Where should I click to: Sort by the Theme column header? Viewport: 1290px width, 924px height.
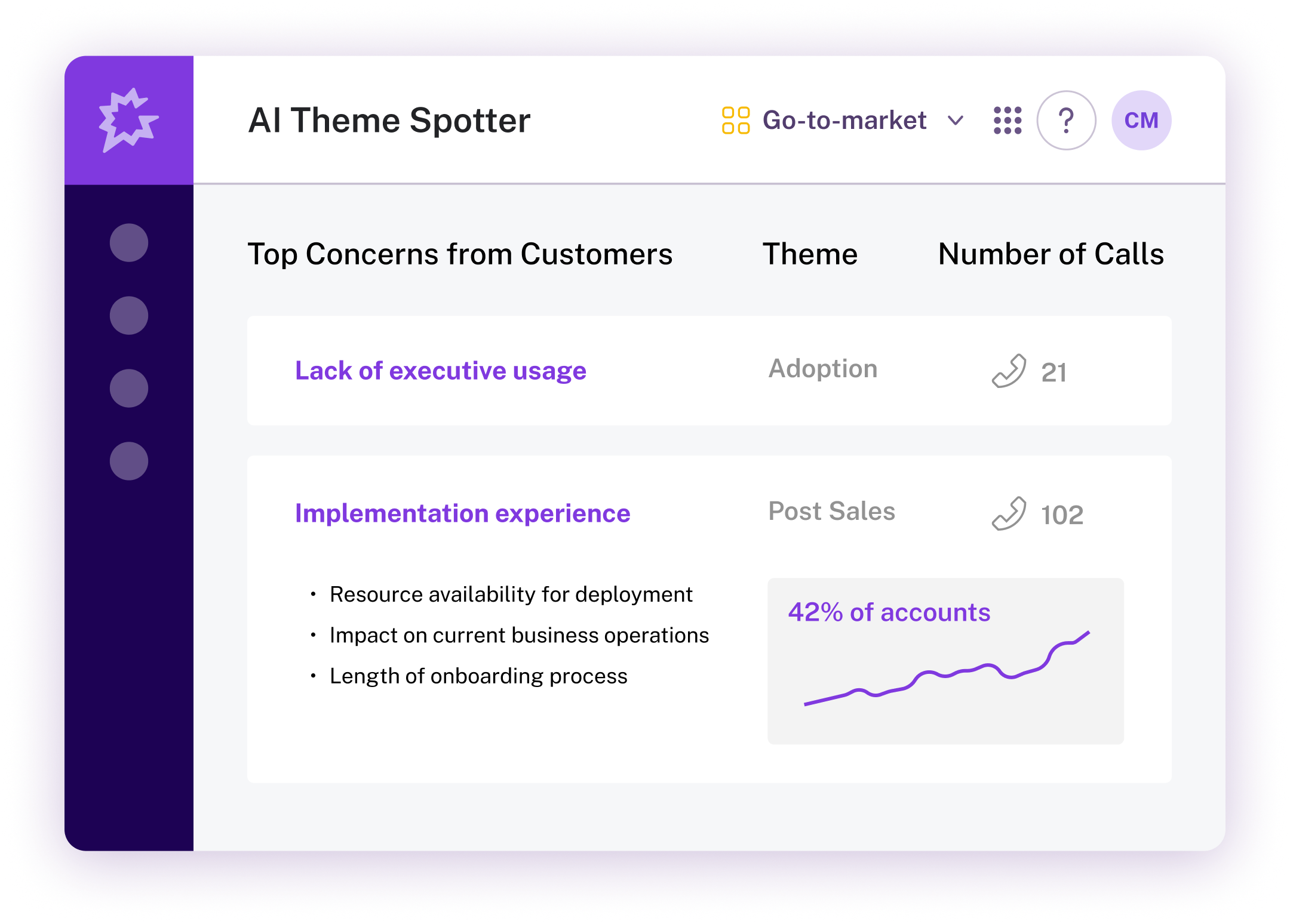[810, 254]
